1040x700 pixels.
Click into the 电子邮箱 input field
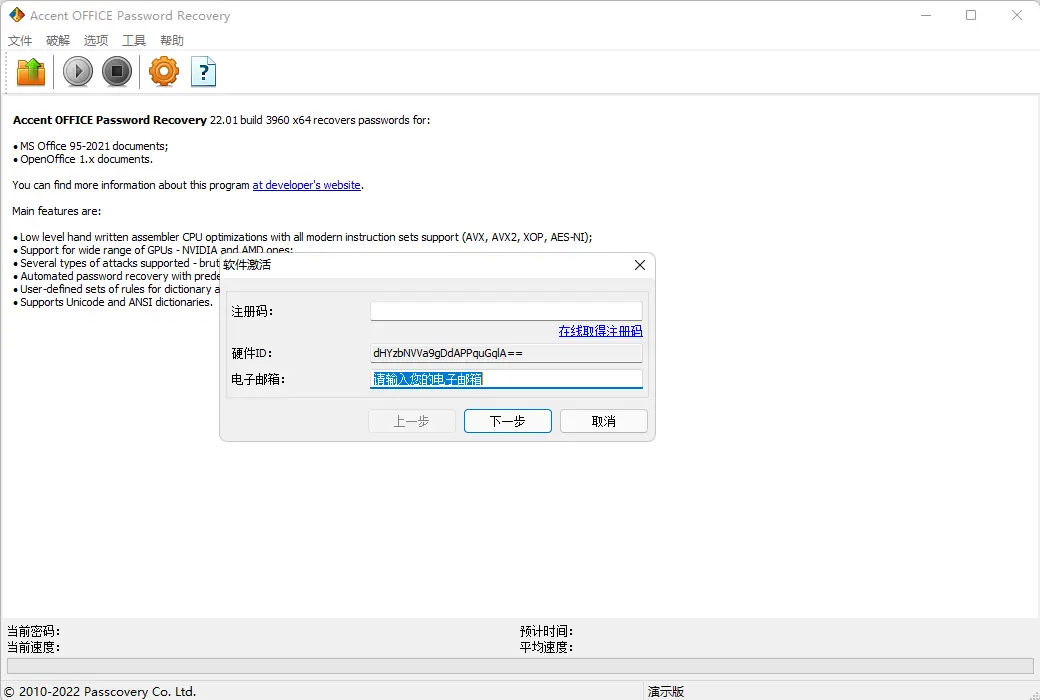(506, 379)
